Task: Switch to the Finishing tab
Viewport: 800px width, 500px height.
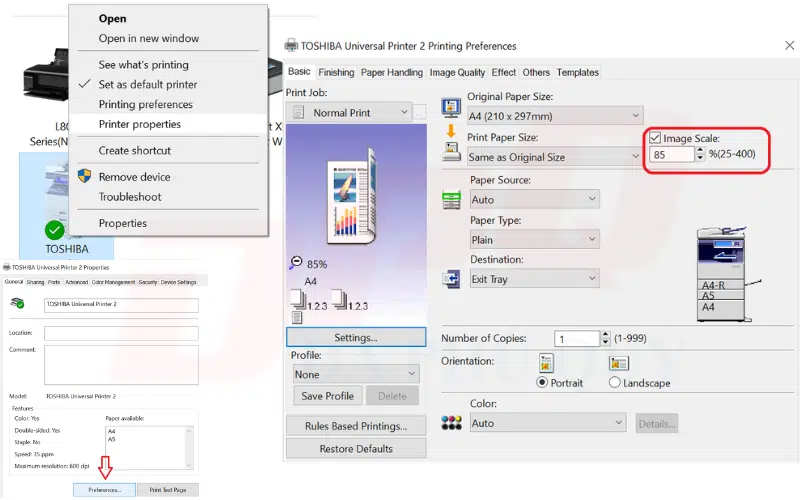Action: [x=336, y=72]
